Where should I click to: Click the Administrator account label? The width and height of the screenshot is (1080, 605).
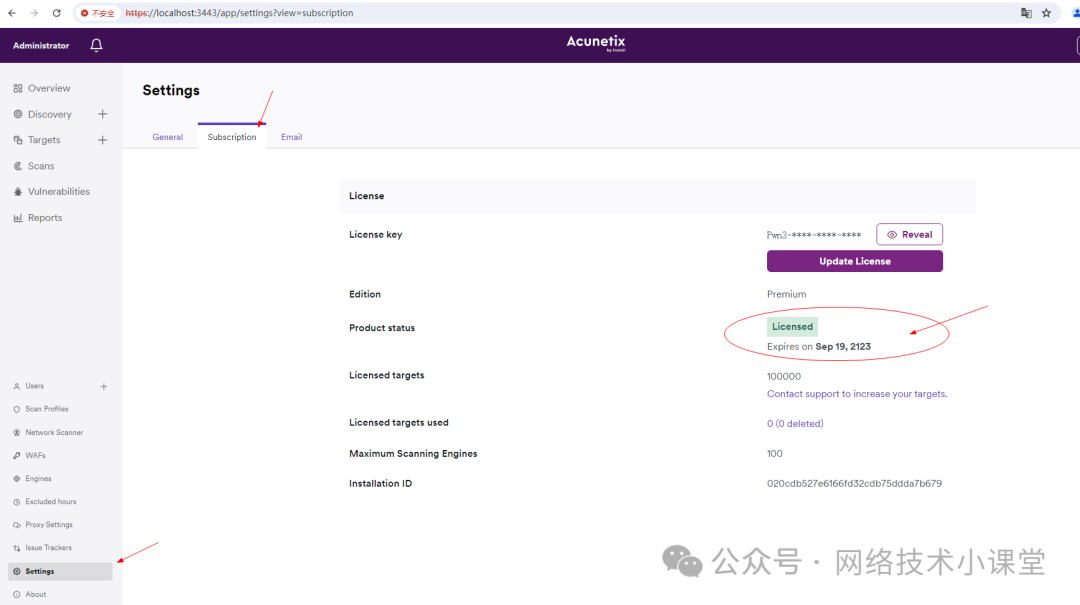[x=41, y=45]
